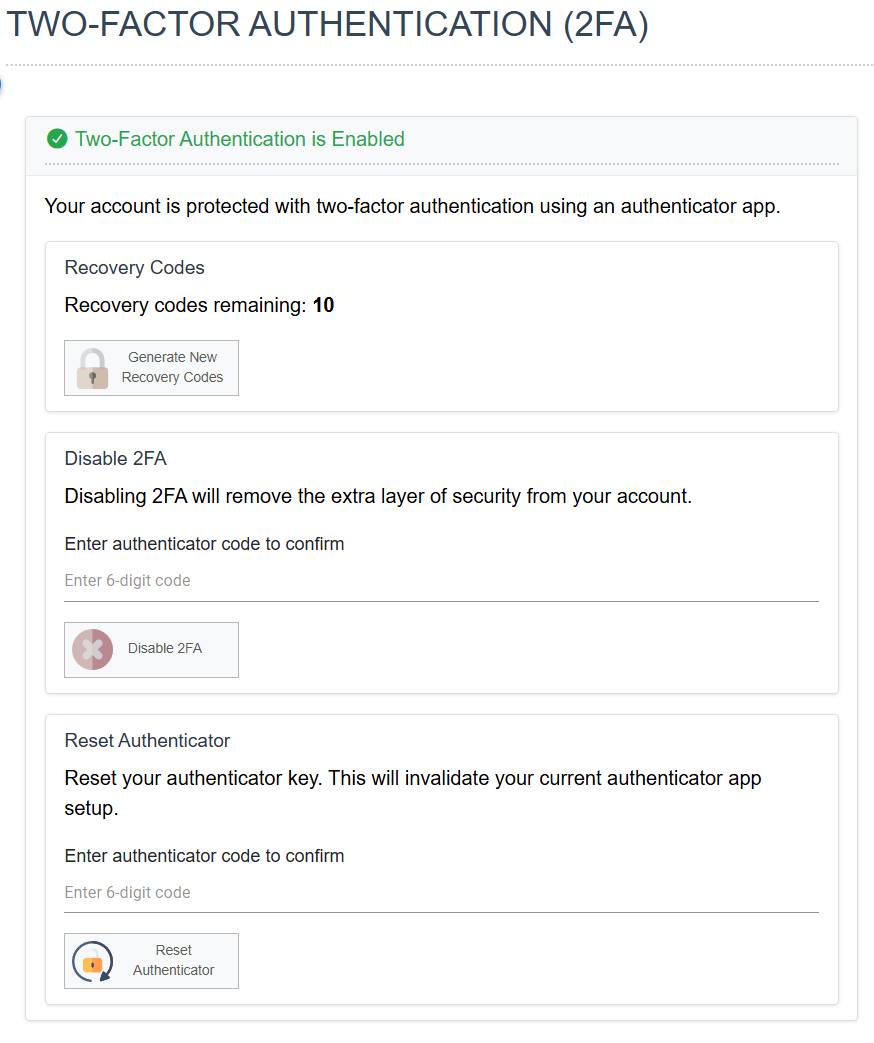
Task: Click the red X disable icon
Action: (92, 649)
